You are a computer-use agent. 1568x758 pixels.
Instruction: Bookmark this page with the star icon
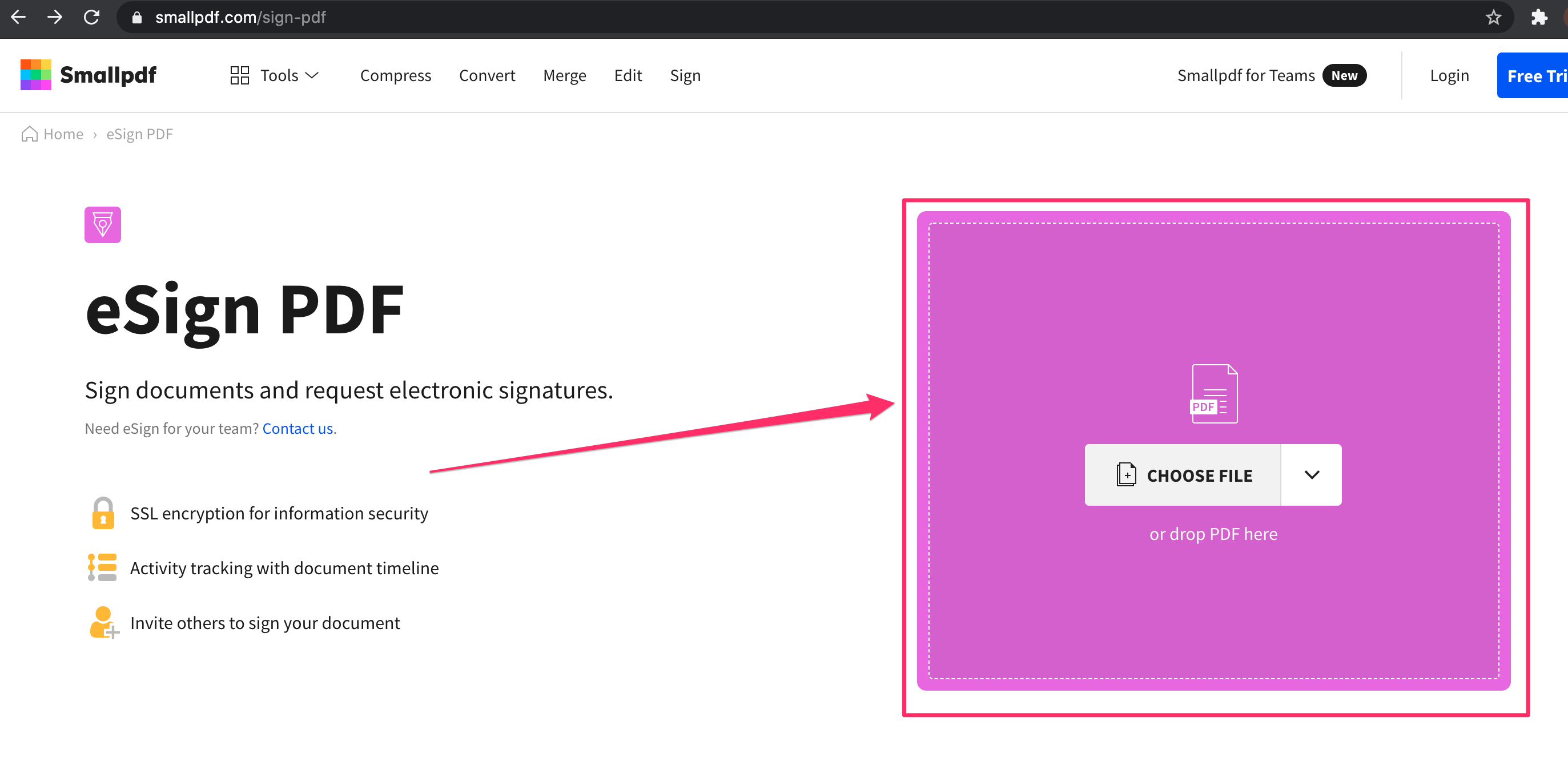(1493, 17)
